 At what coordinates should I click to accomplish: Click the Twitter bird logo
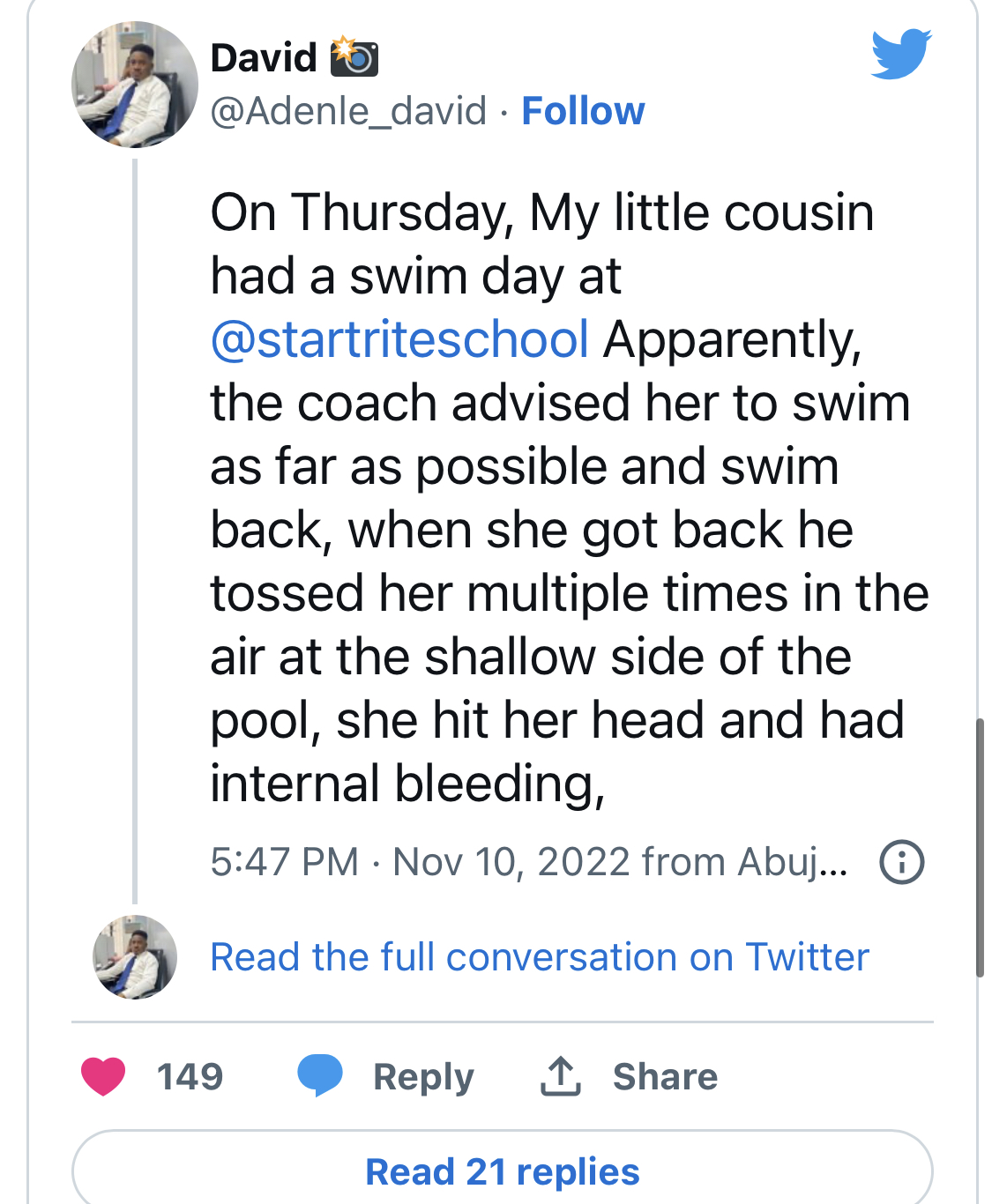[x=900, y=54]
